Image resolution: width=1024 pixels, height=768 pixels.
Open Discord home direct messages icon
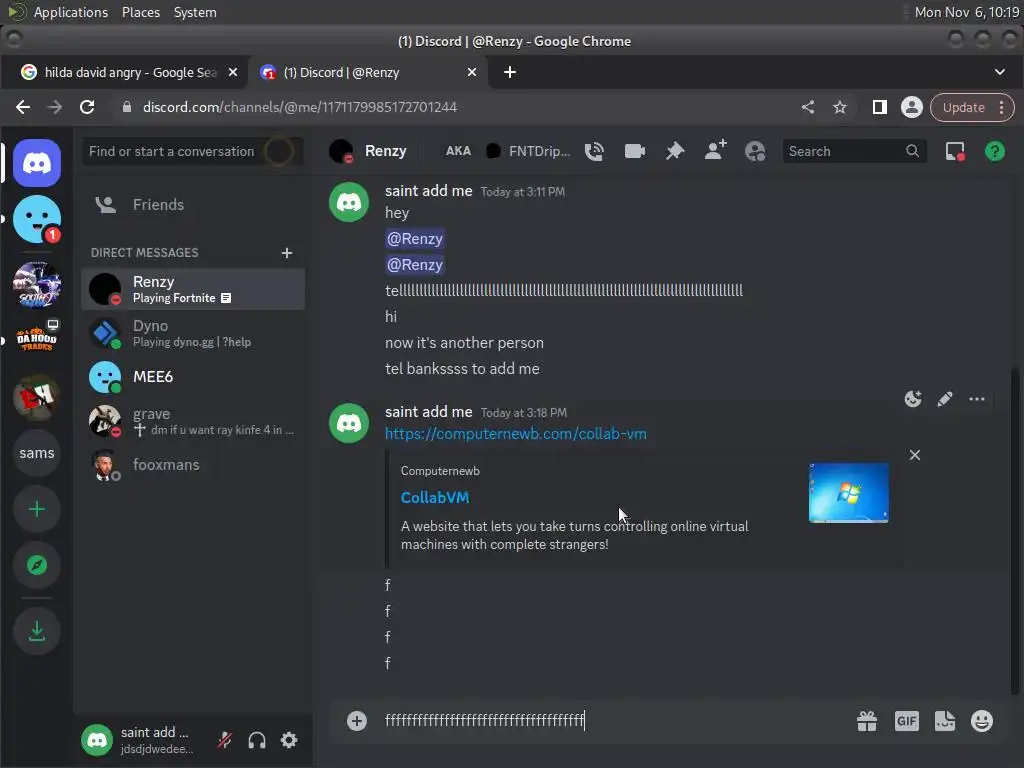click(x=37, y=163)
